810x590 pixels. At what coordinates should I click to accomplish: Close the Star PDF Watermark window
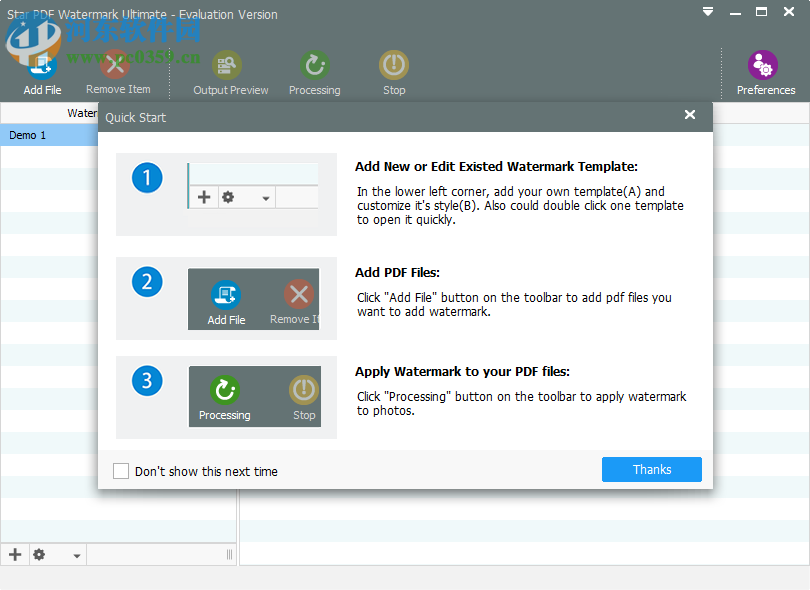click(789, 11)
